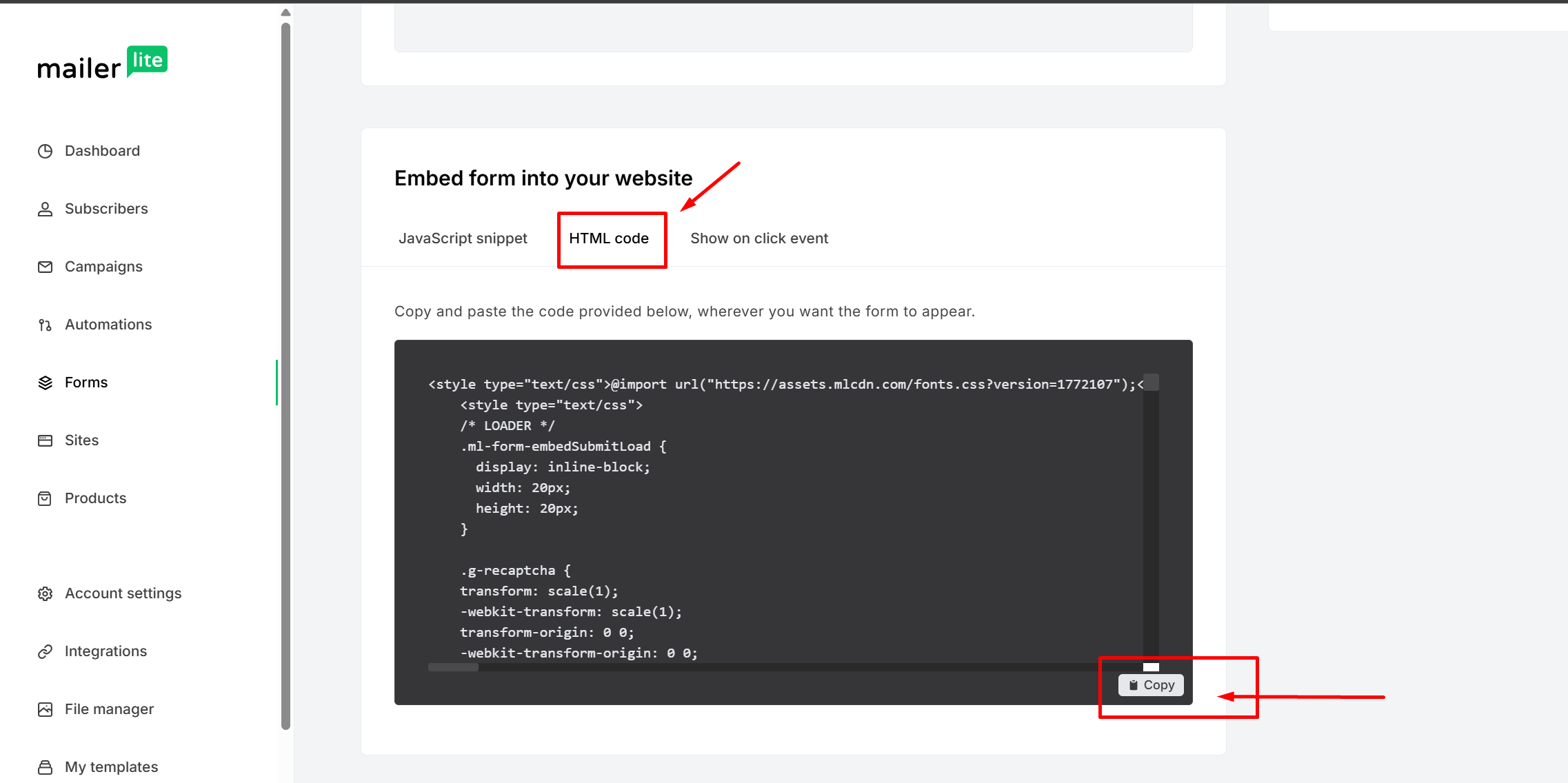Screen dimensions: 1568x783
Task: Click the File manager image icon
Action: point(46,709)
